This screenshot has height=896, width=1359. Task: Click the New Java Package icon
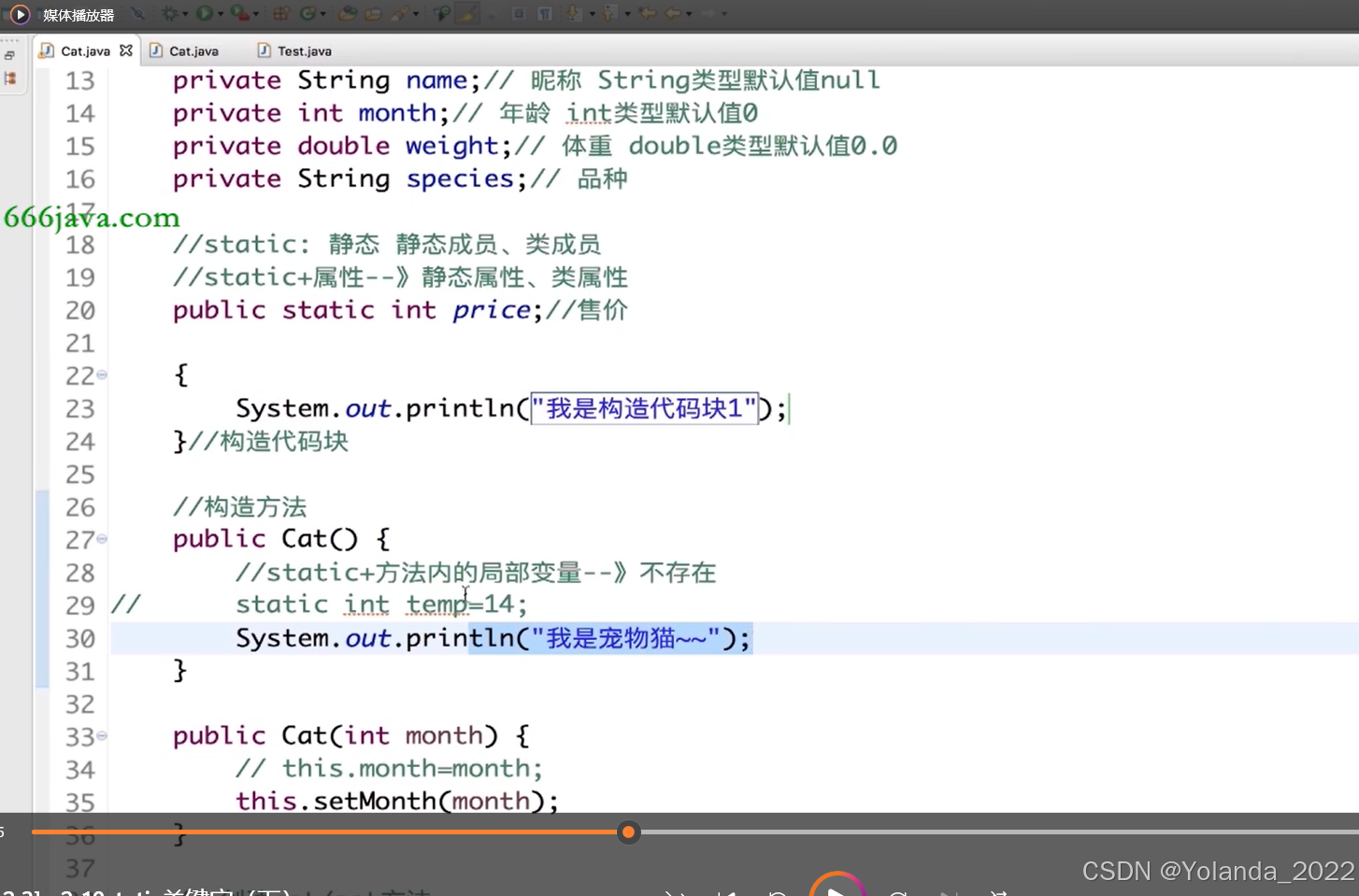(280, 14)
